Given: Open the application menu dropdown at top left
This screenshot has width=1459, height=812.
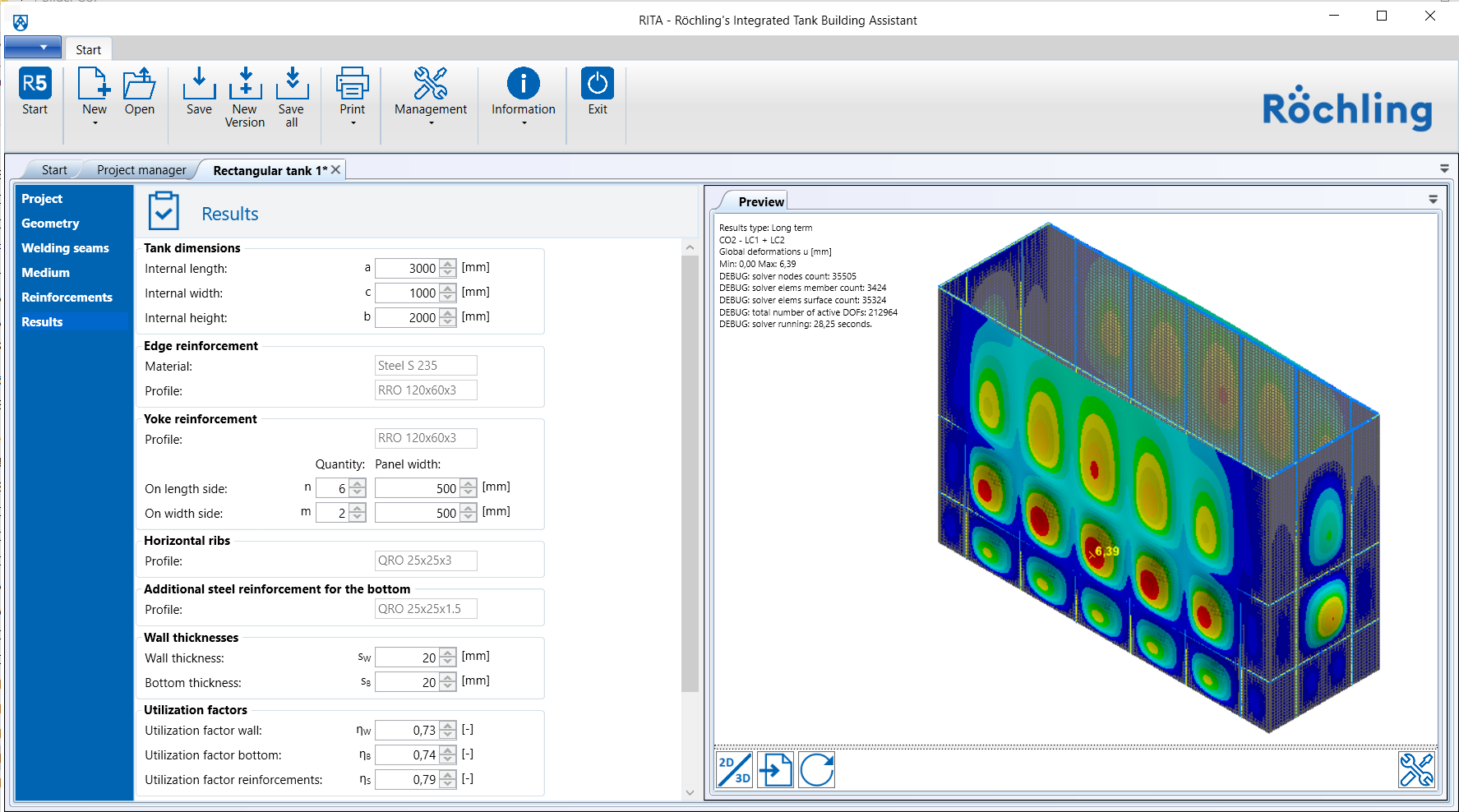Looking at the screenshot, I should (33, 48).
